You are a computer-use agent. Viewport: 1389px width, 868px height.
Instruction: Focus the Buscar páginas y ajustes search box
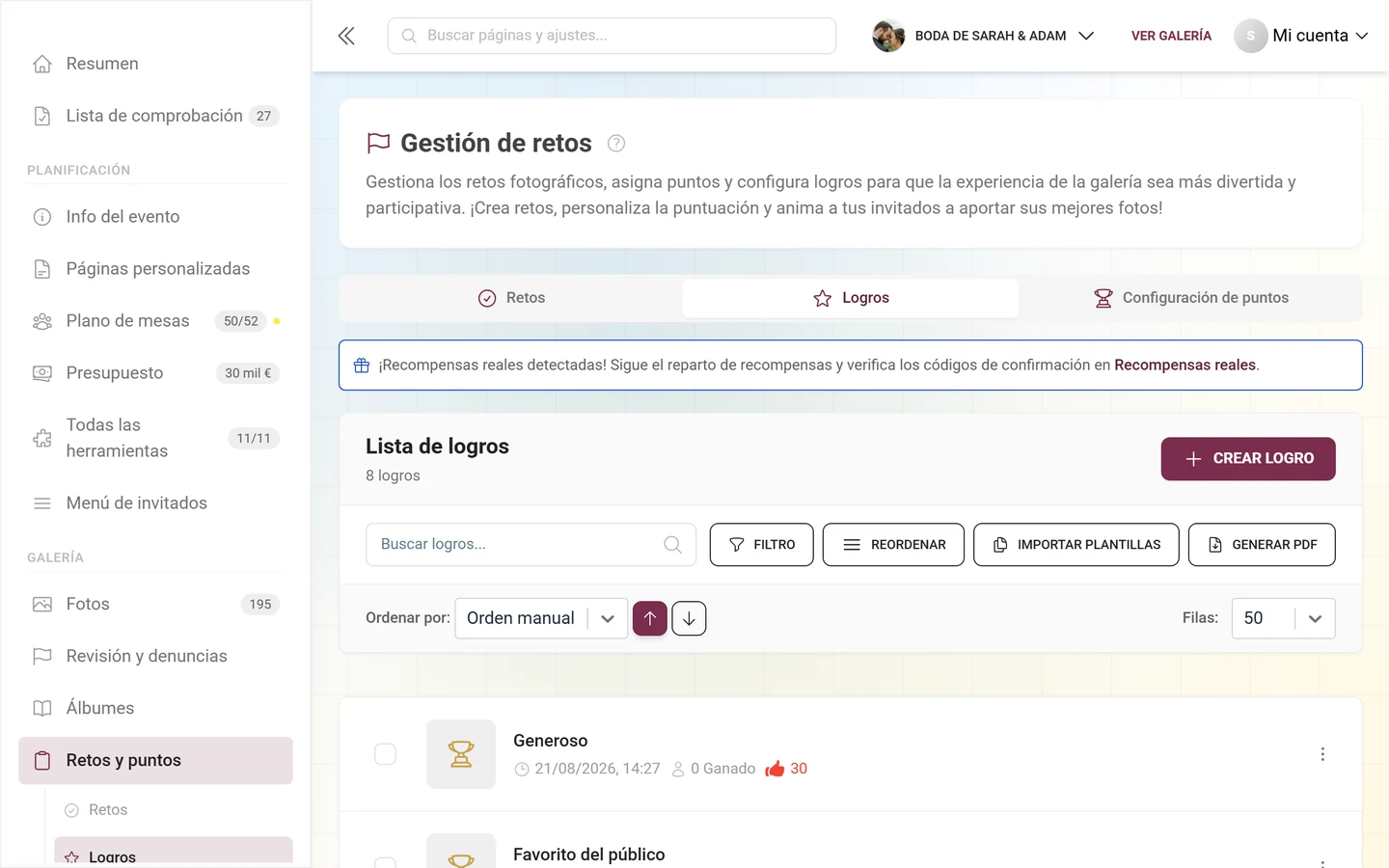tap(612, 36)
